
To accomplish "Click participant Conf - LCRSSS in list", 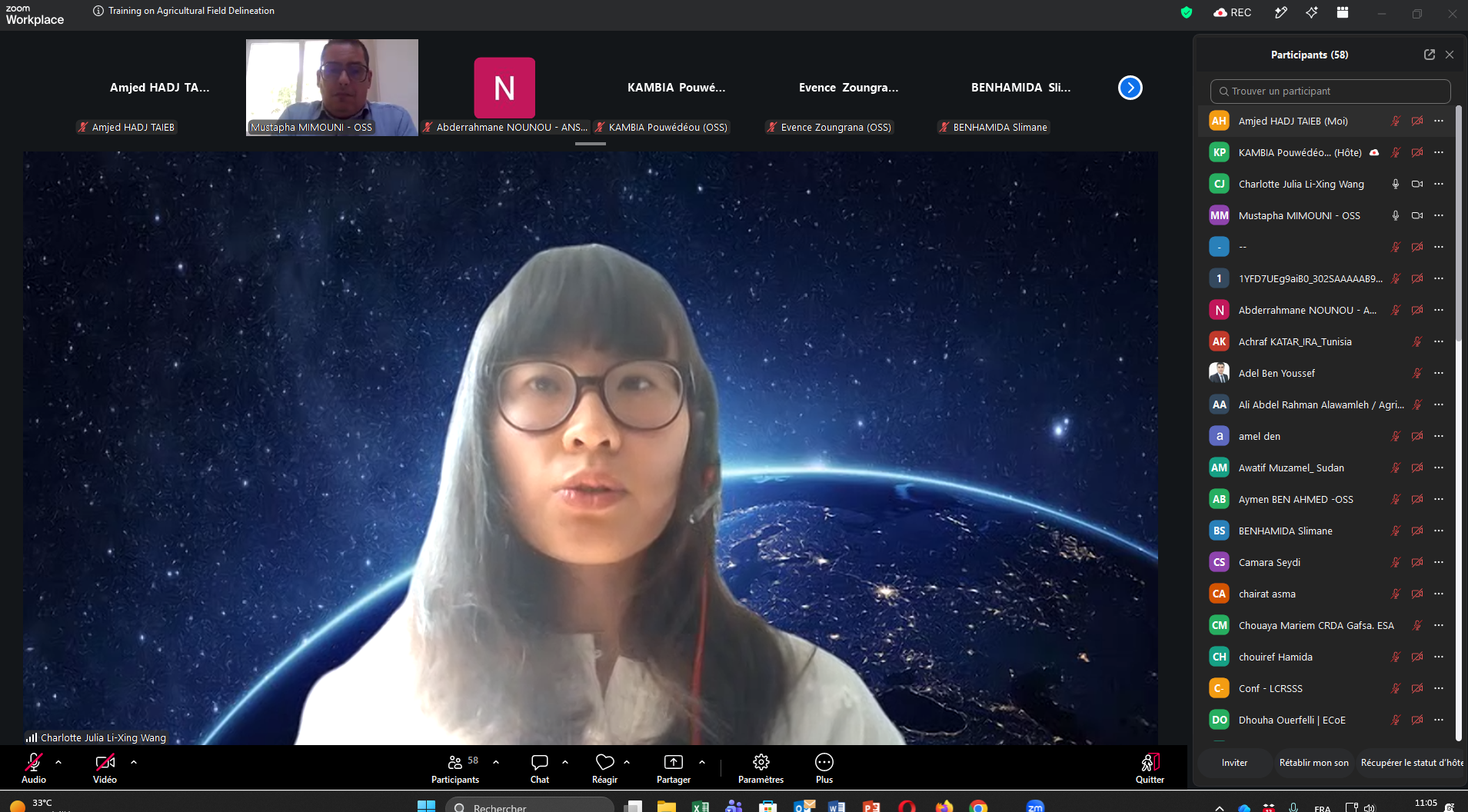I will click(1327, 688).
